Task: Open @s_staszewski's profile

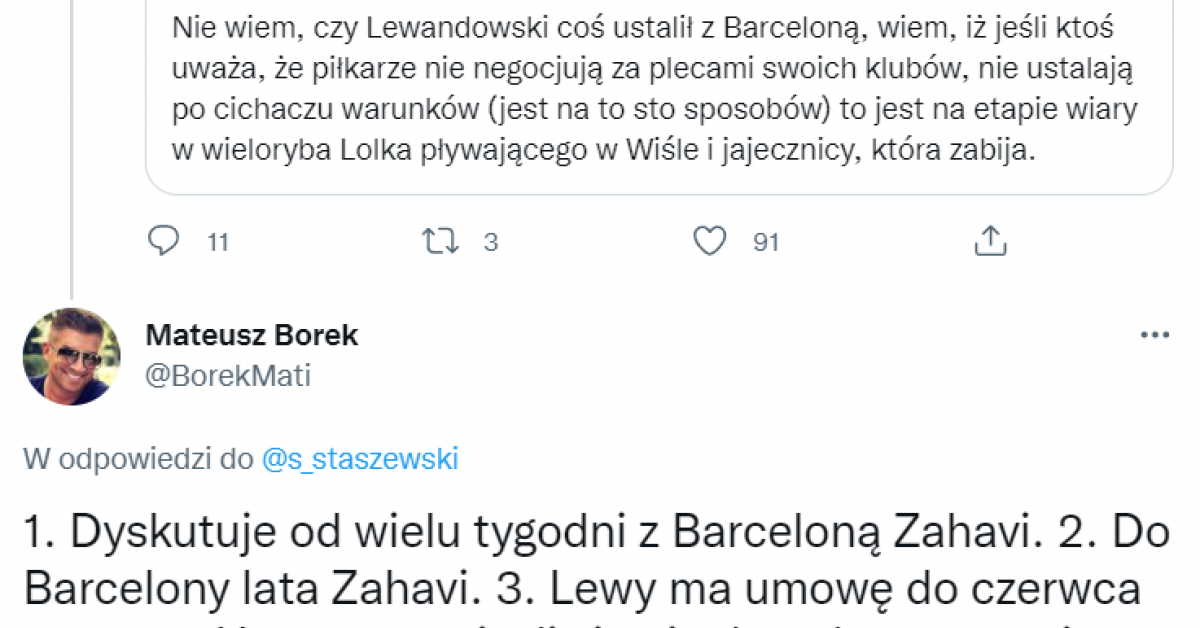Action: tap(361, 456)
